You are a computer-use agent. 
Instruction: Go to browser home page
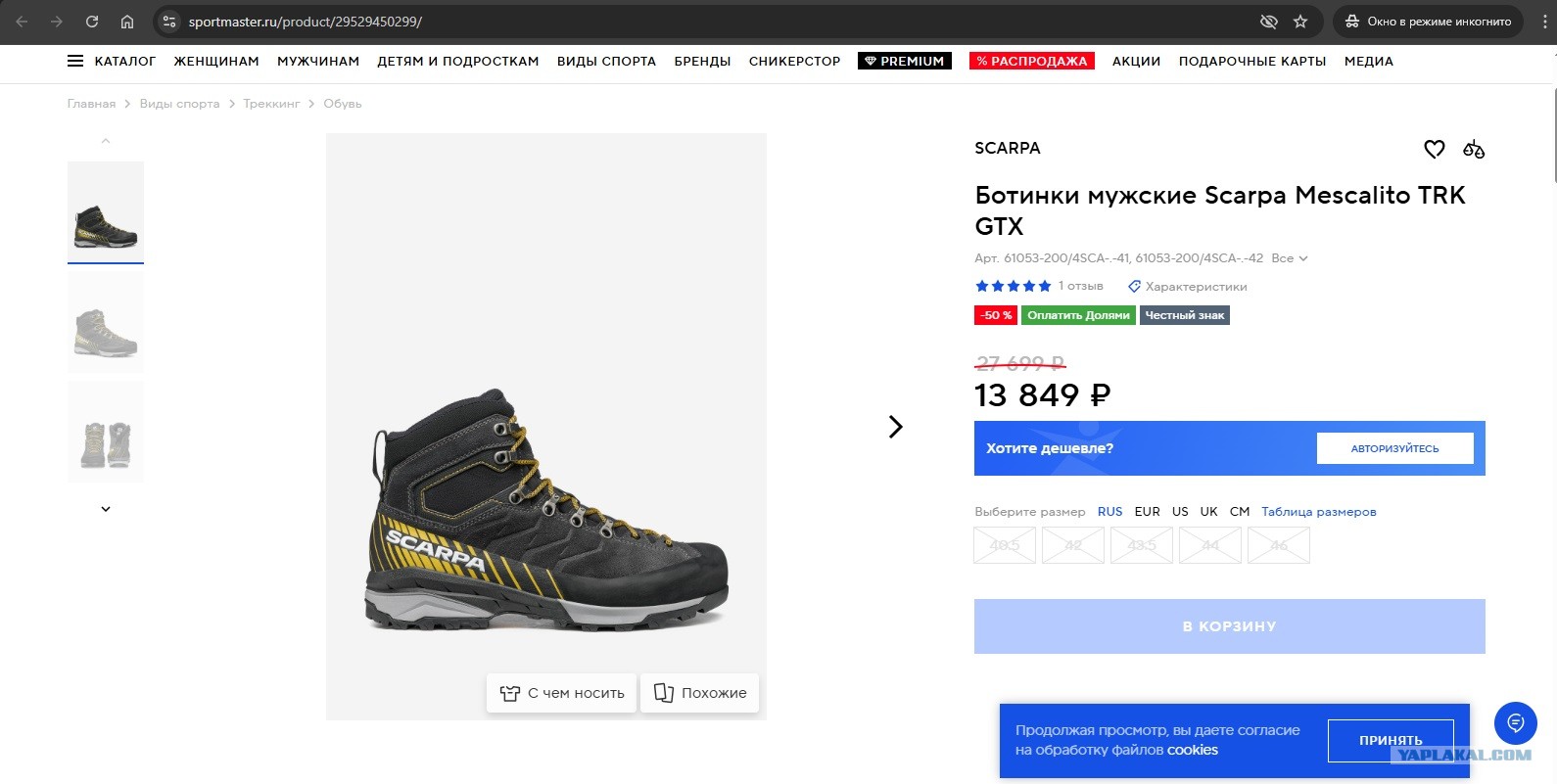[127, 22]
